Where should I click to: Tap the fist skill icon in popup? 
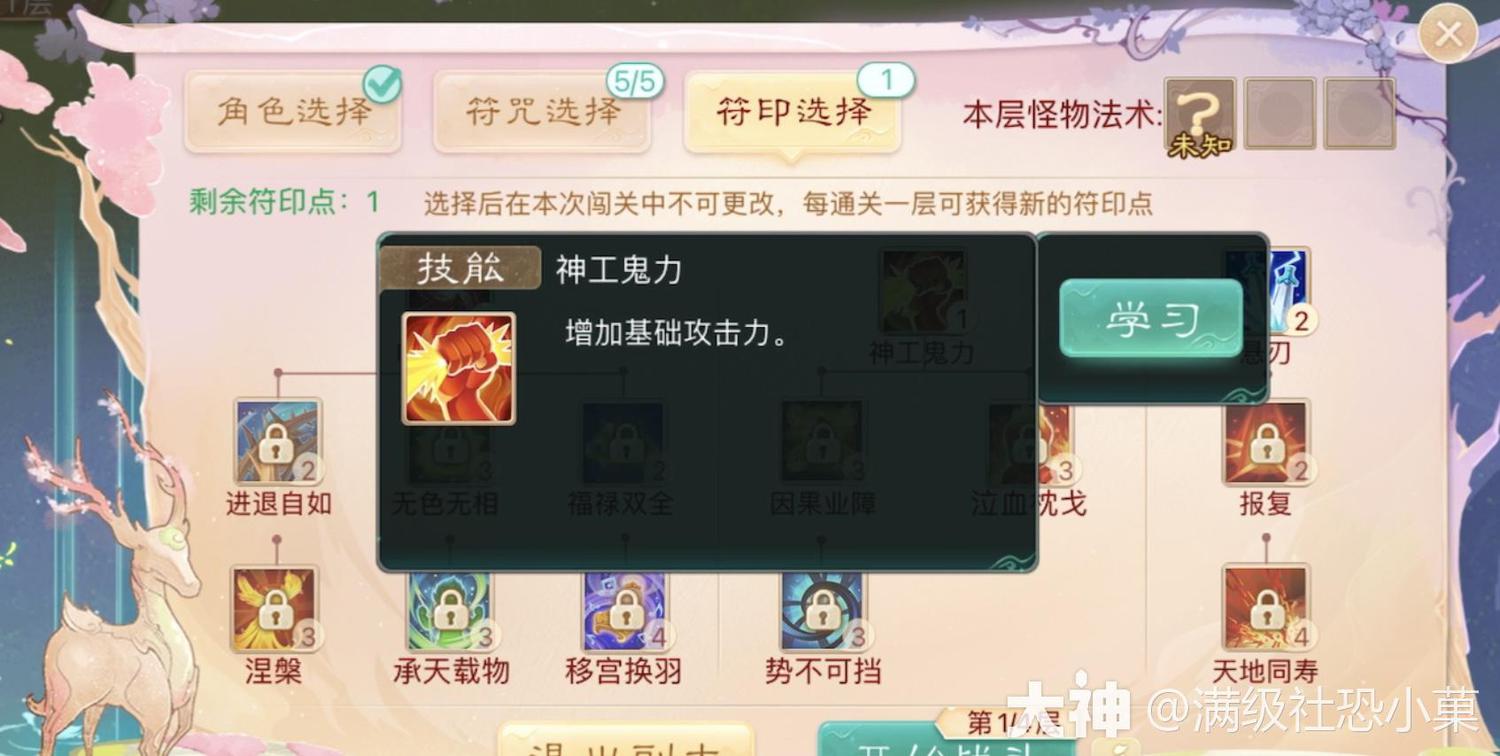coord(459,368)
